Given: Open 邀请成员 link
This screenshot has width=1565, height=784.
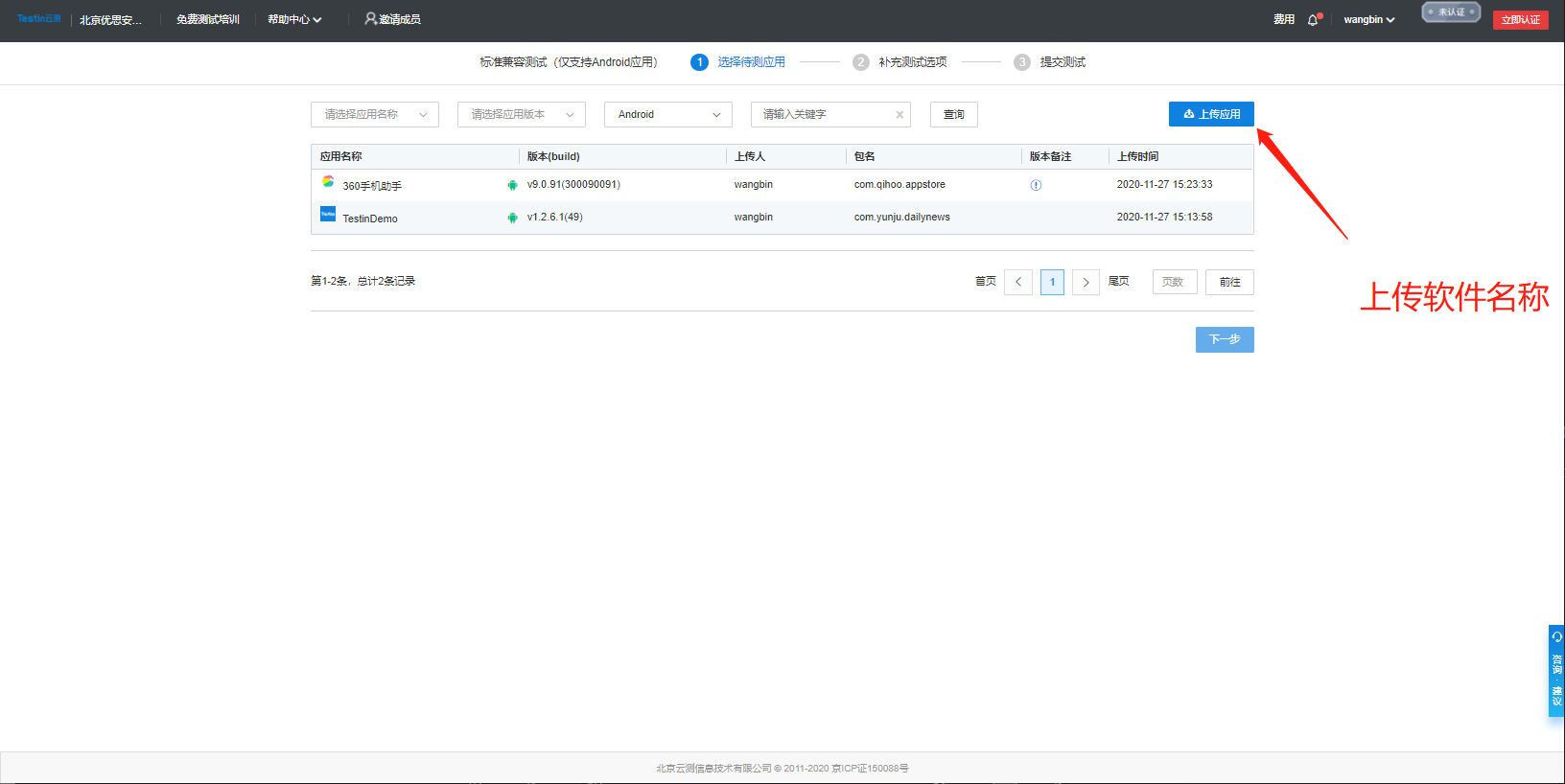Looking at the screenshot, I should [x=400, y=19].
